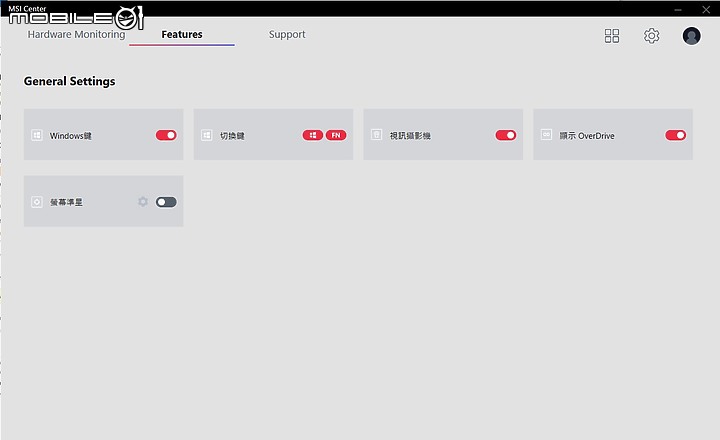The height and width of the screenshot is (440, 720).
Task: Click the crosshair icon on 螢幕準星 card
Action: 37,202
